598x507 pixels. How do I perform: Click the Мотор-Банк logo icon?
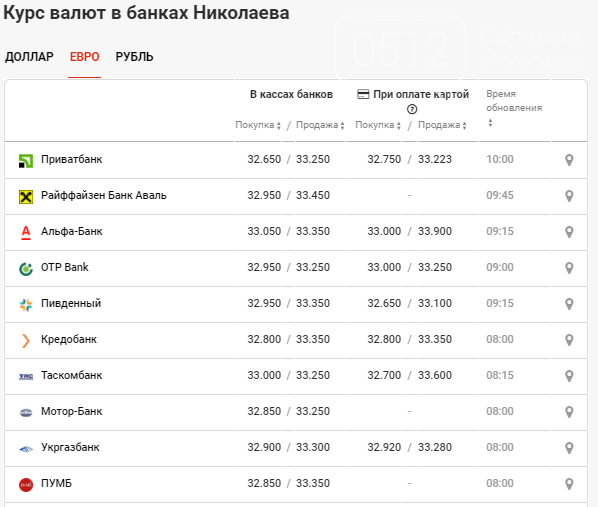click(26, 412)
